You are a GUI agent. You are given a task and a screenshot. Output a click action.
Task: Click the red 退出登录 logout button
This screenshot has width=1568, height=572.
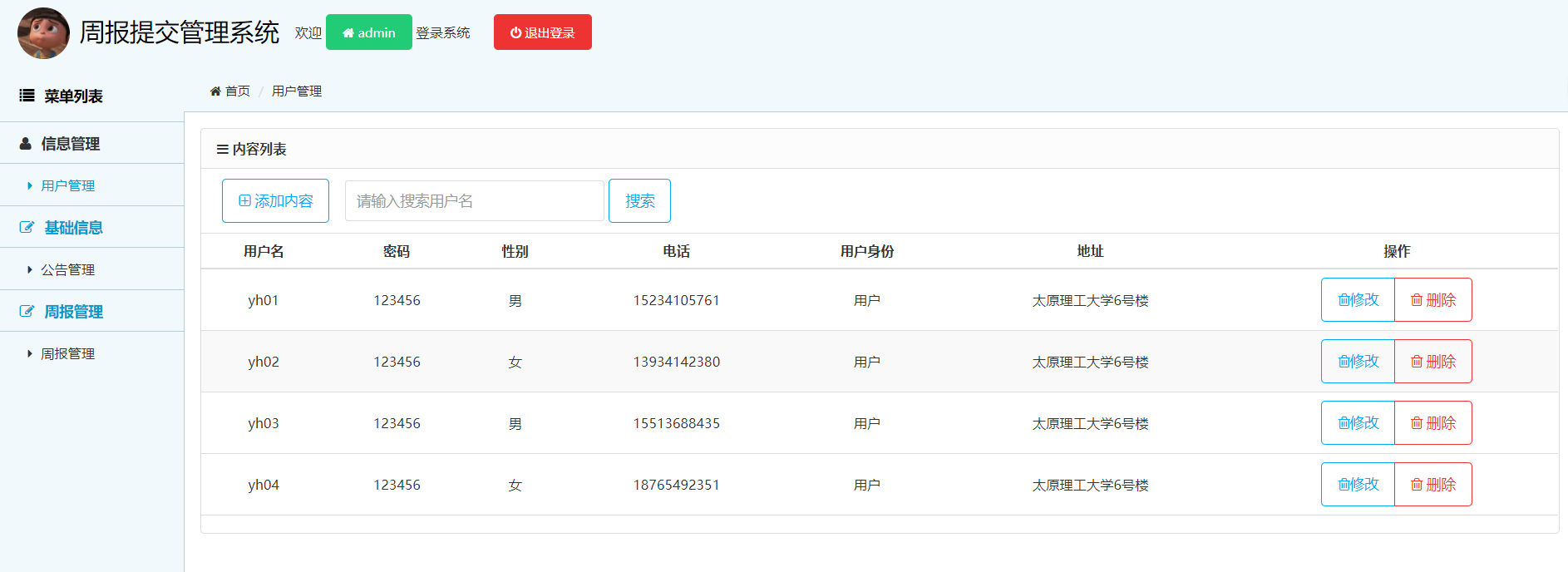[543, 32]
